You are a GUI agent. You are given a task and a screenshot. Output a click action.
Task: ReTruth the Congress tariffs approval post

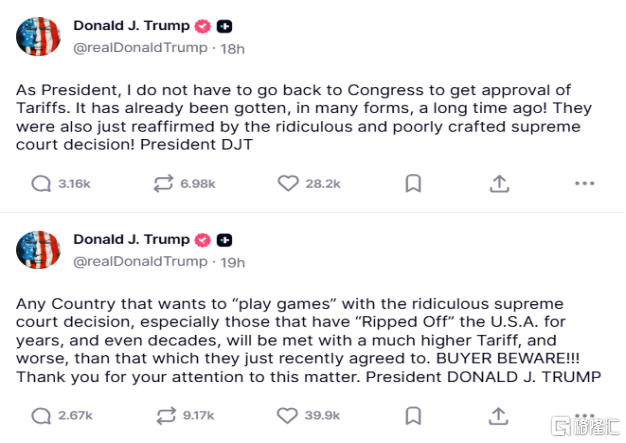point(161,183)
